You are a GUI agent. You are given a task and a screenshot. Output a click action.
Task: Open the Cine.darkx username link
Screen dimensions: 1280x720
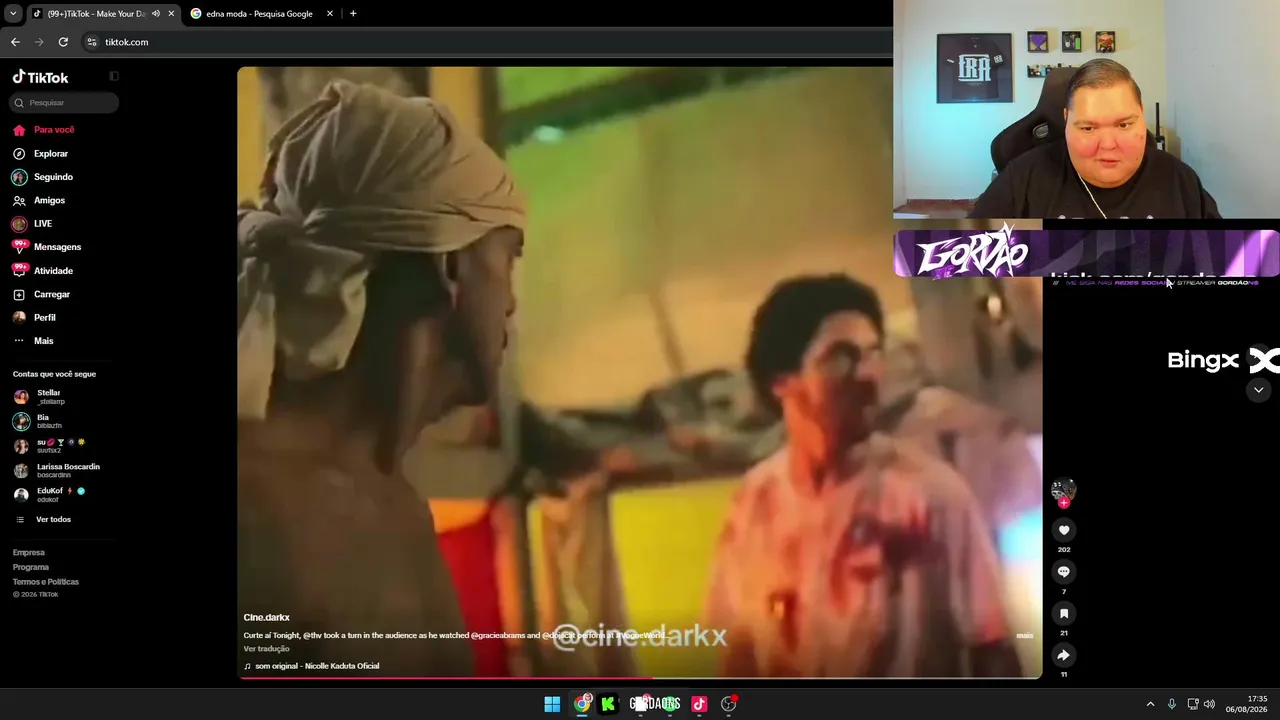[267, 618]
